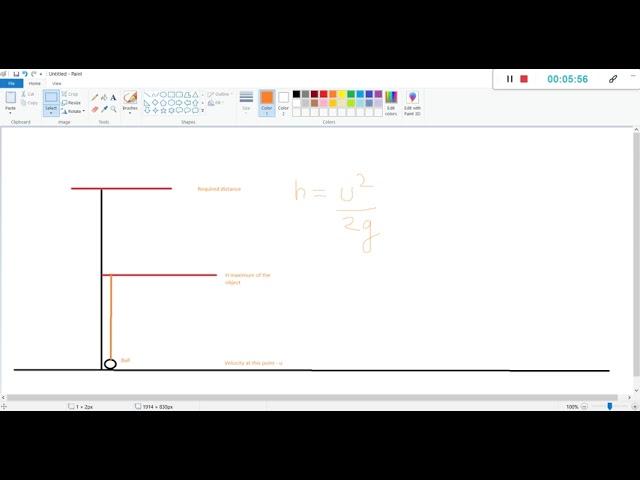Open the Shape Fill dropdown
The width and height of the screenshot is (640, 480).
point(216,103)
